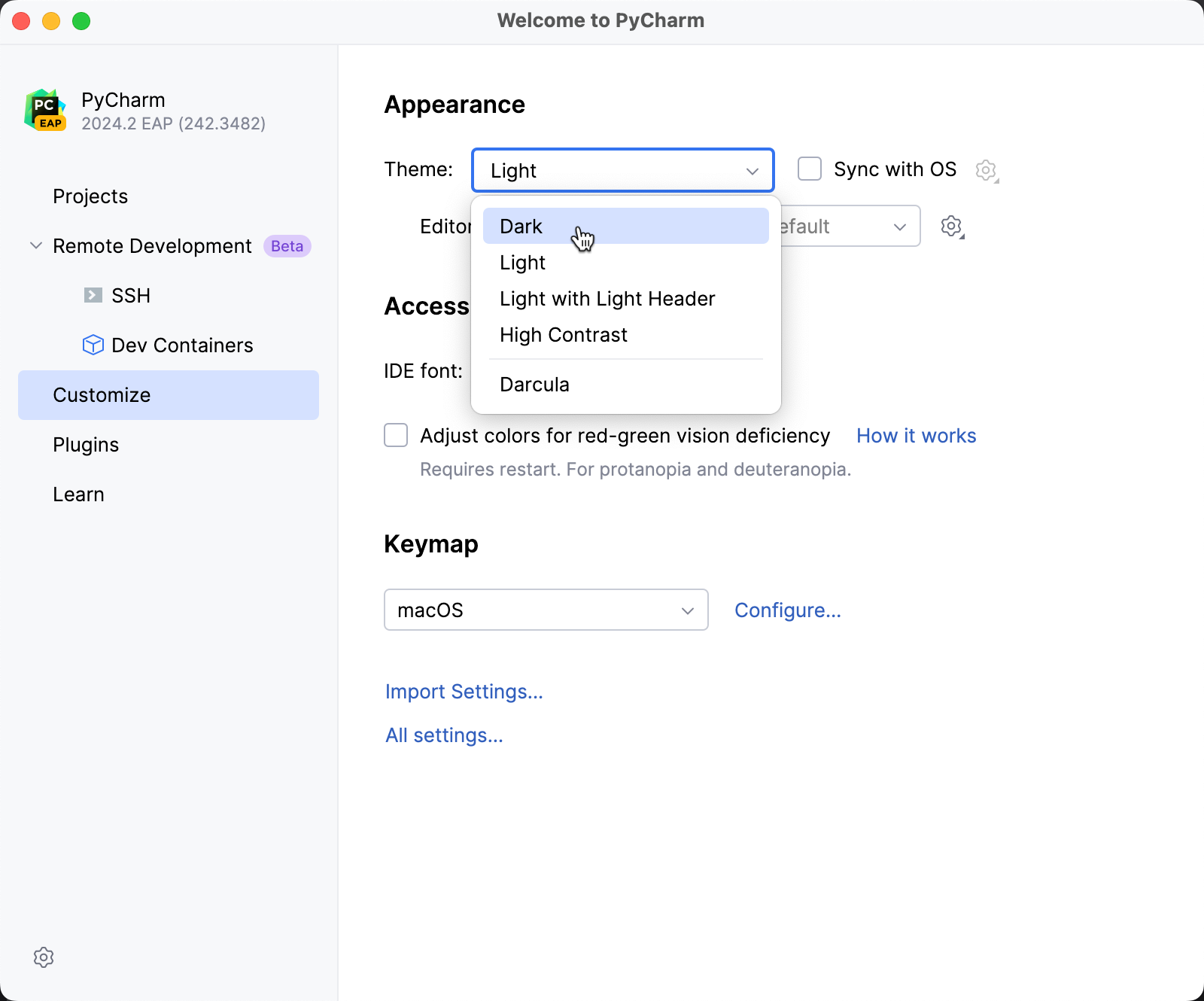Open keymap Configure link

(788, 610)
